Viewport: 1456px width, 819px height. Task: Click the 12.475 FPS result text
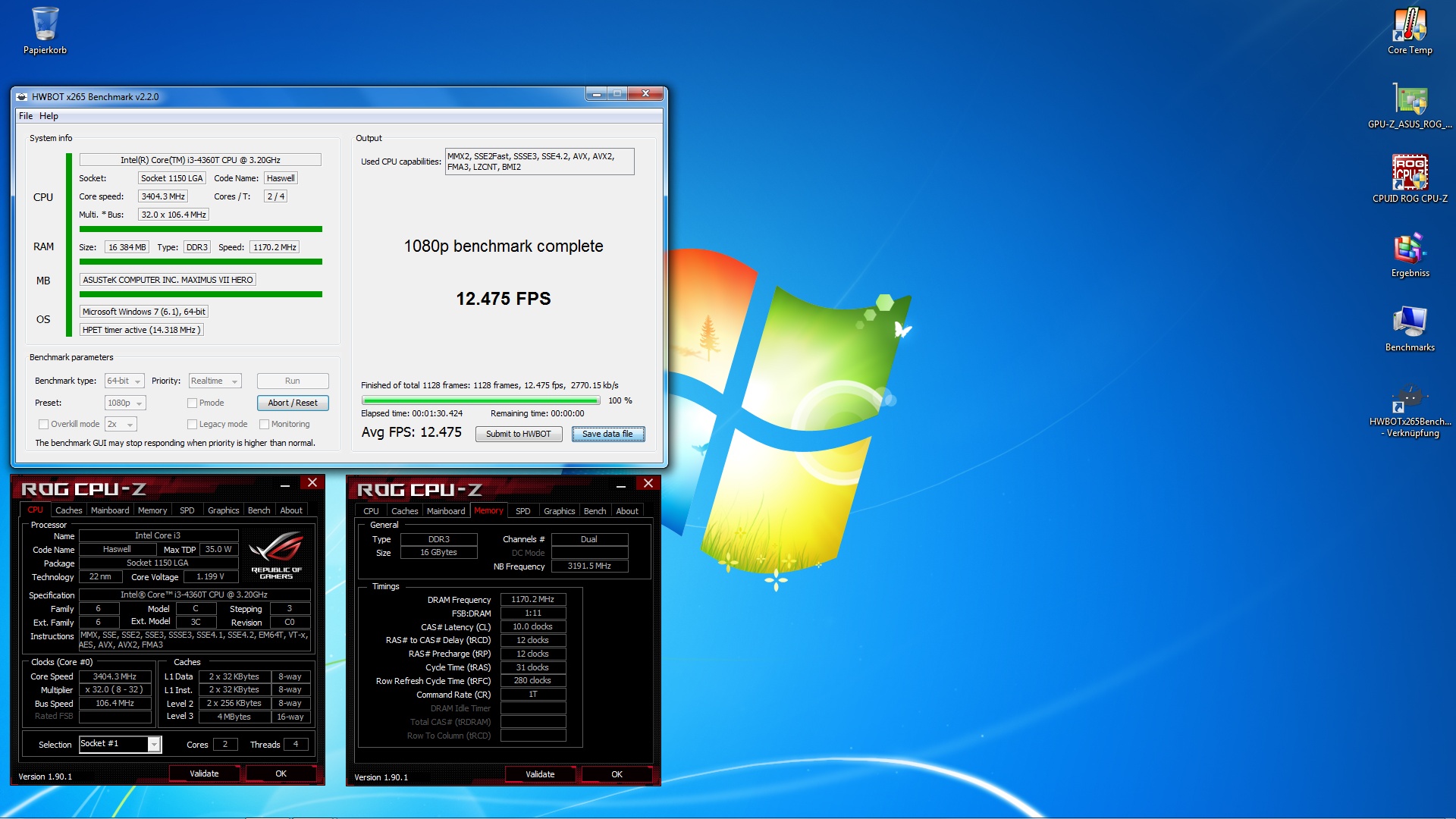[504, 299]
